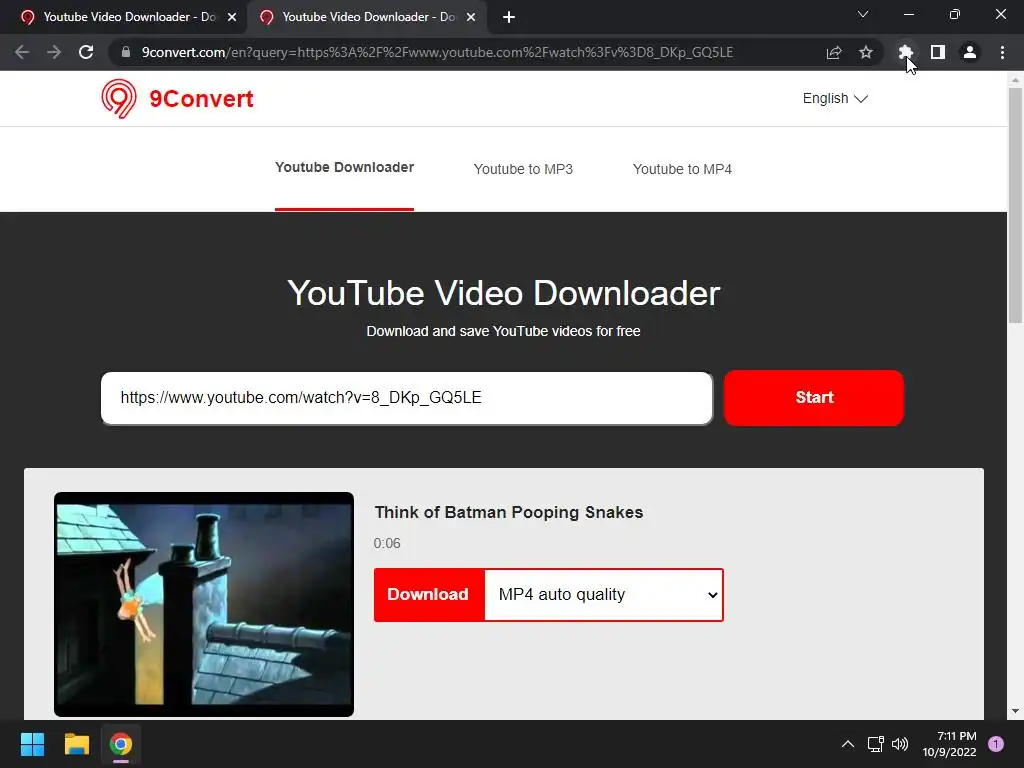Click the red Start button

pos(814,398)
